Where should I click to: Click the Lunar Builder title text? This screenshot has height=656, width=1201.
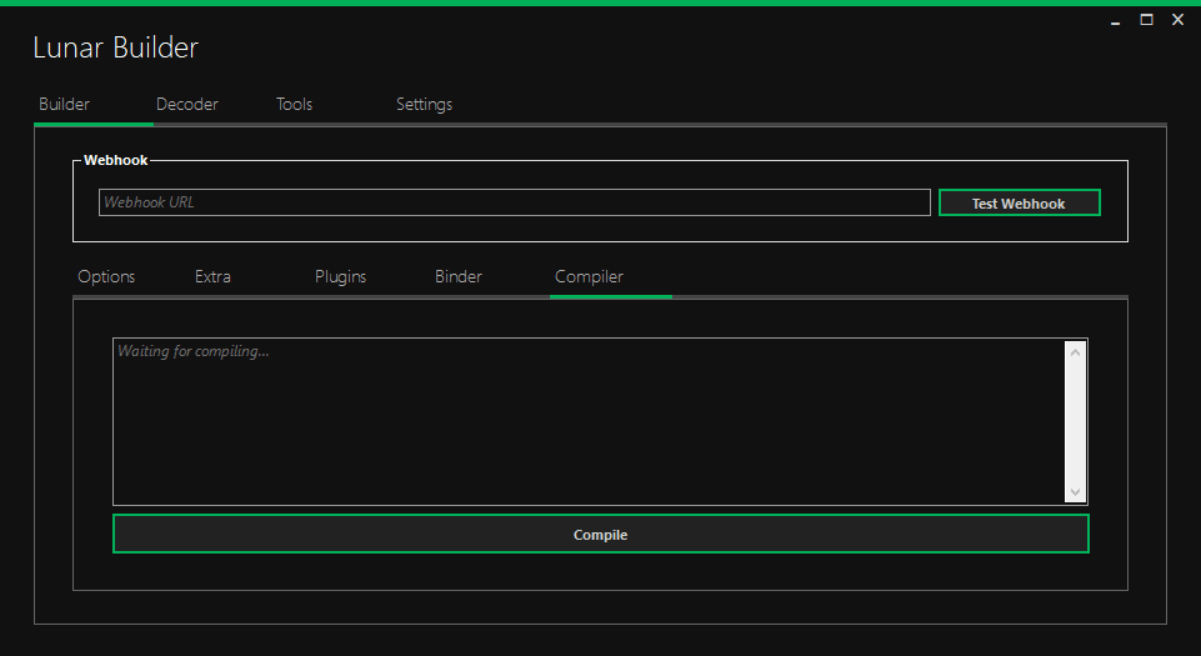point(116,47)
